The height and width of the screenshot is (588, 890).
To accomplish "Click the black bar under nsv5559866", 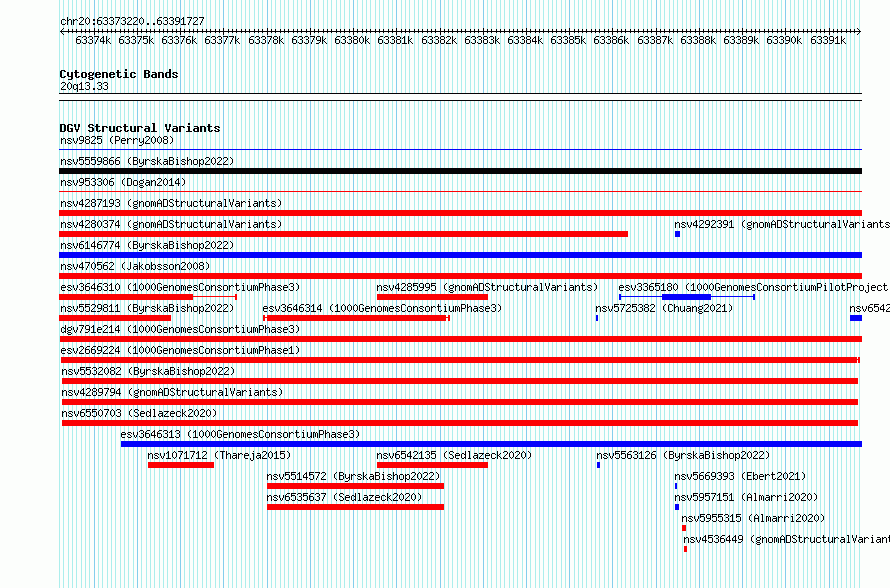I will (460, 171).
